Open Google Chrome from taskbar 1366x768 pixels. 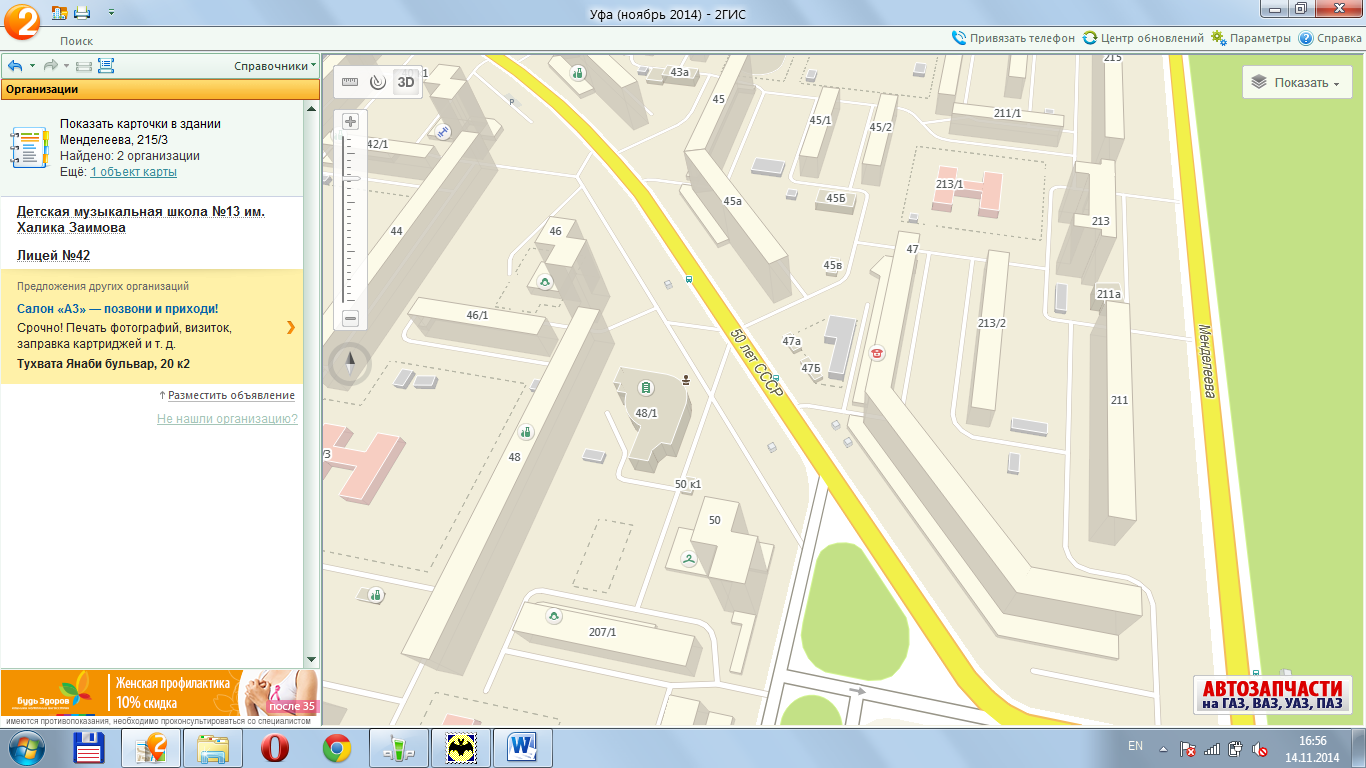click(337, 748)
